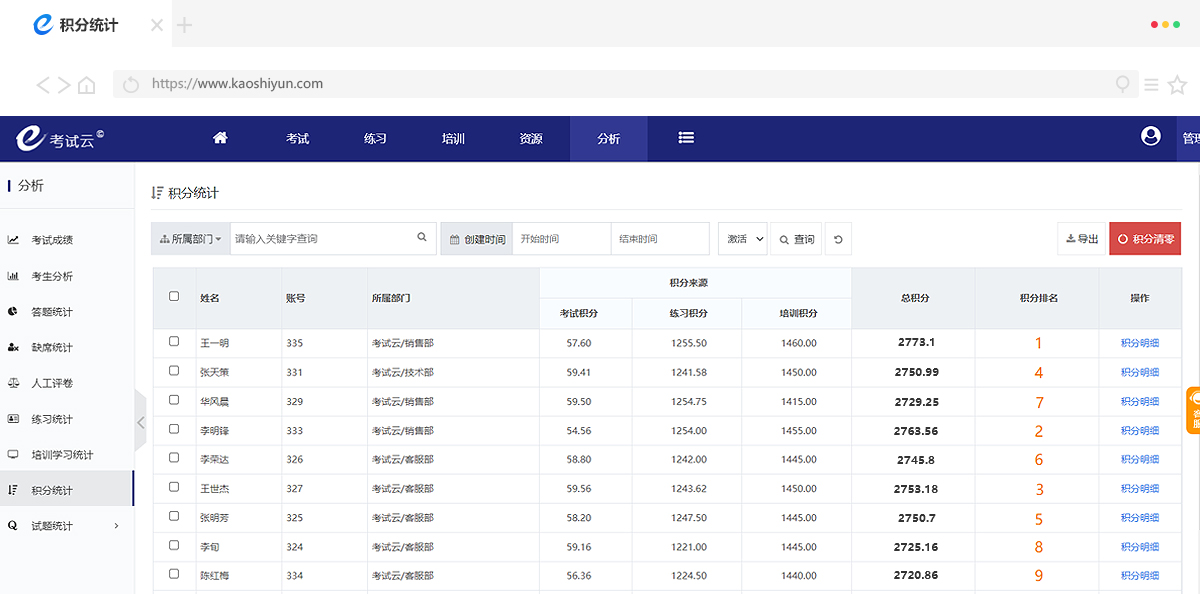
Task: Click the lightbulb icon in address bar
Action: point(1123,85)
